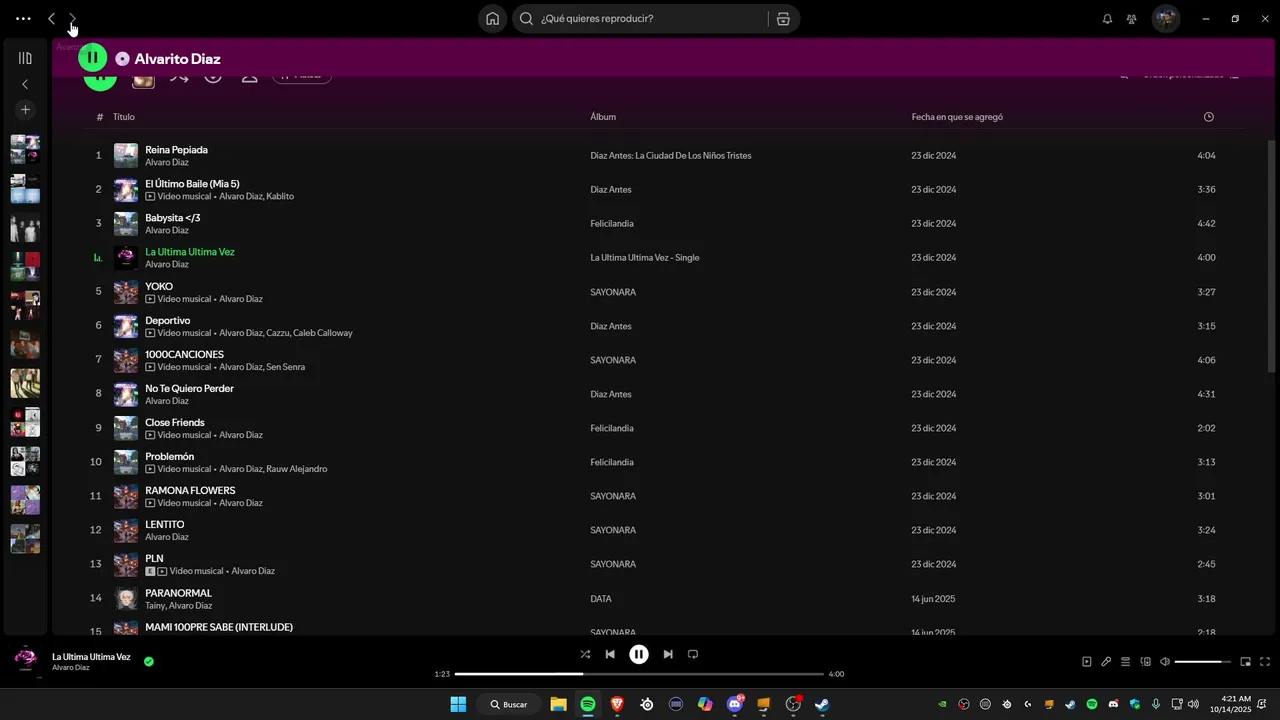Click the now-playing album art thumbnail
The height and width of the screenshot is (720, 1280).
[x=26, y=660]
